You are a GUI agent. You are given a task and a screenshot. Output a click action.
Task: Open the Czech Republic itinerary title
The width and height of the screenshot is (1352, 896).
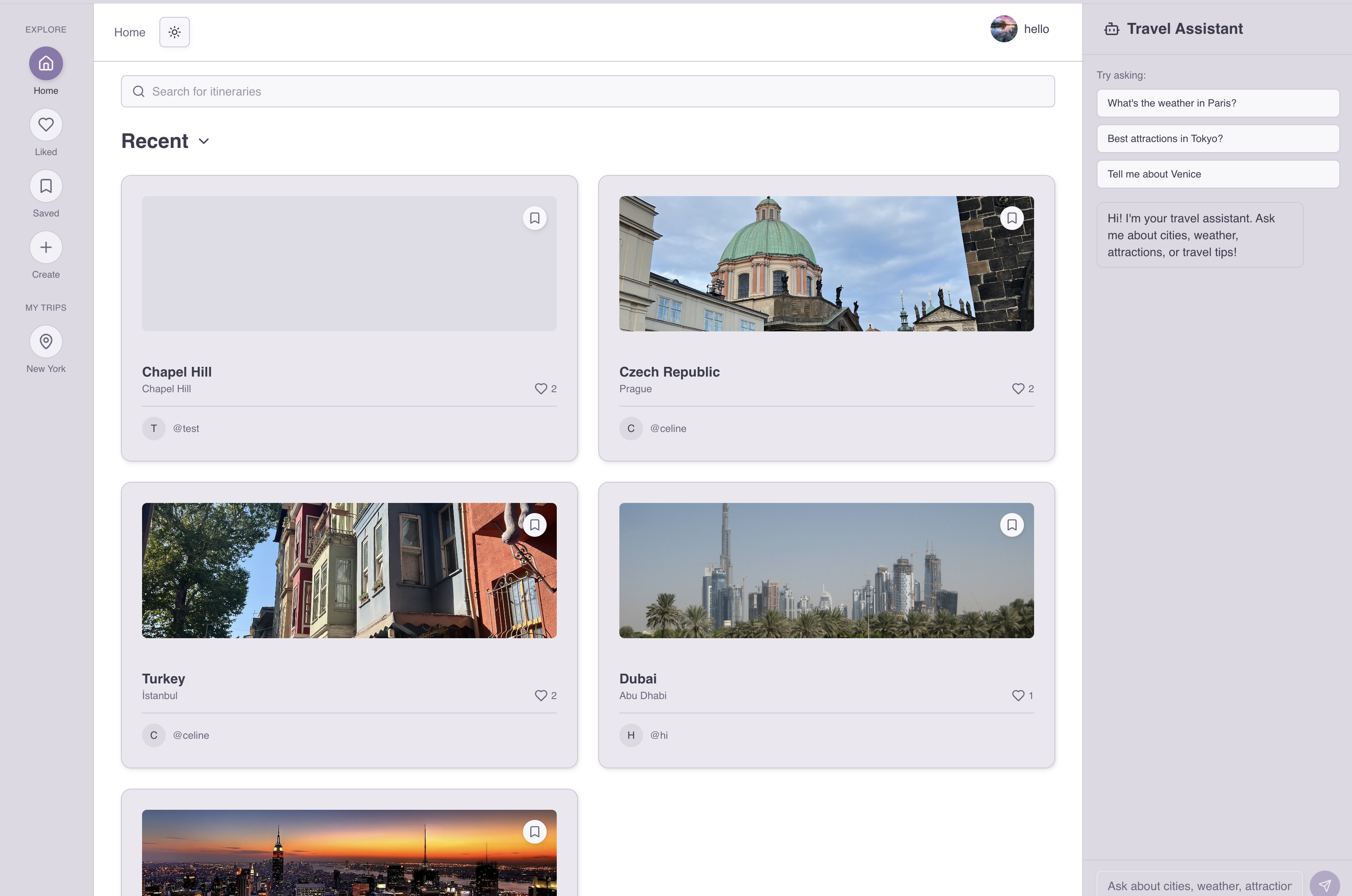[x=669, y=372]
